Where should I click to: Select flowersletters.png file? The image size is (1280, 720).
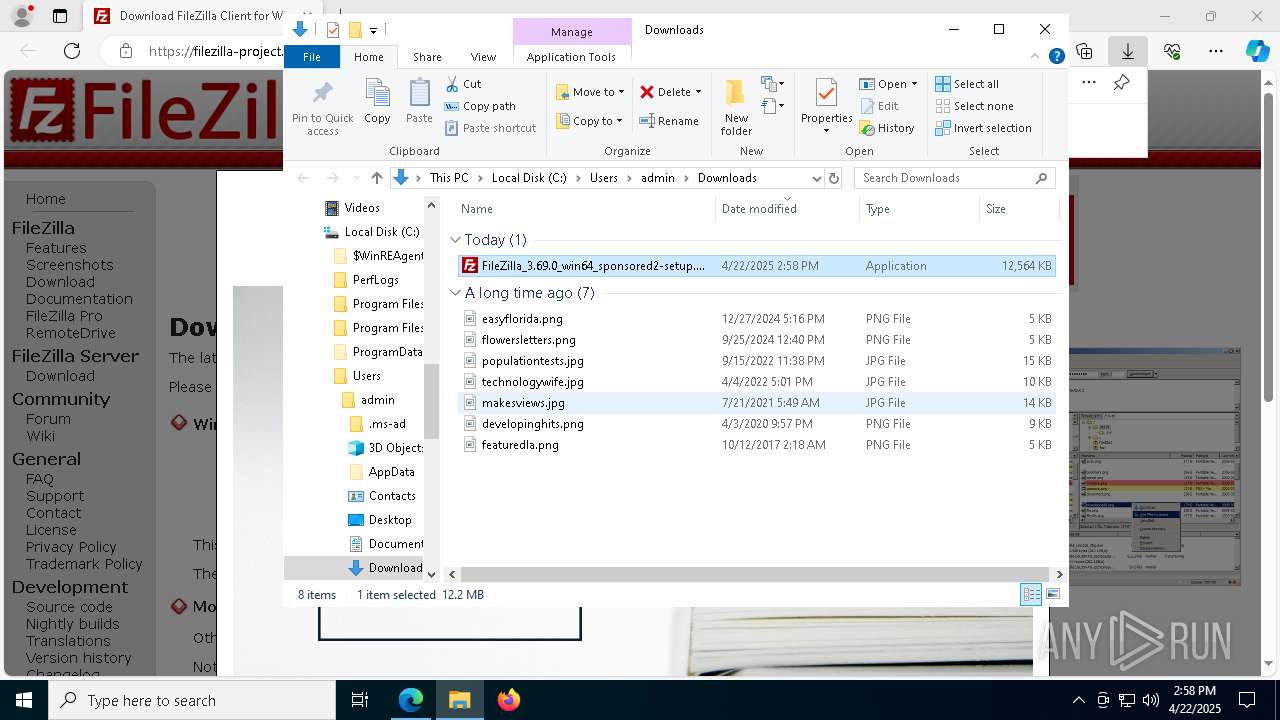coord(756,340)
